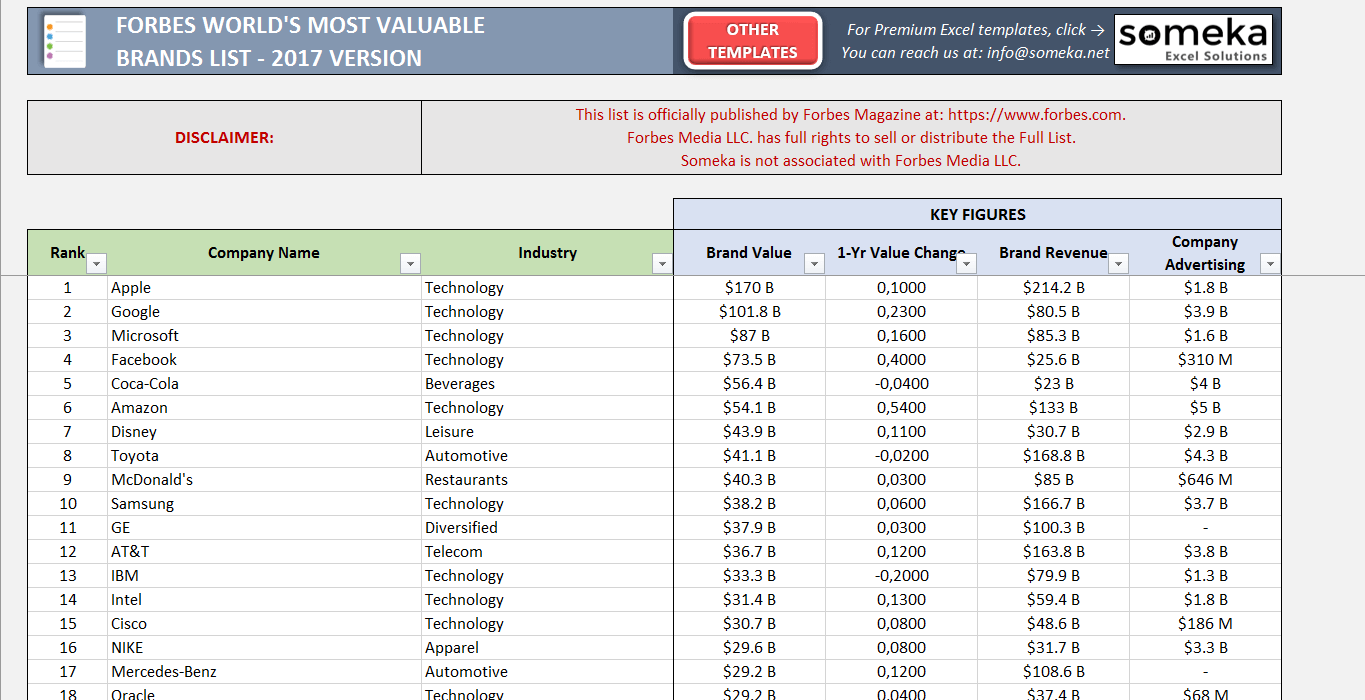Screen dimensions: 1365x700
Task: Open the OTHER TEMPLATES button
Action: point(753,41)
